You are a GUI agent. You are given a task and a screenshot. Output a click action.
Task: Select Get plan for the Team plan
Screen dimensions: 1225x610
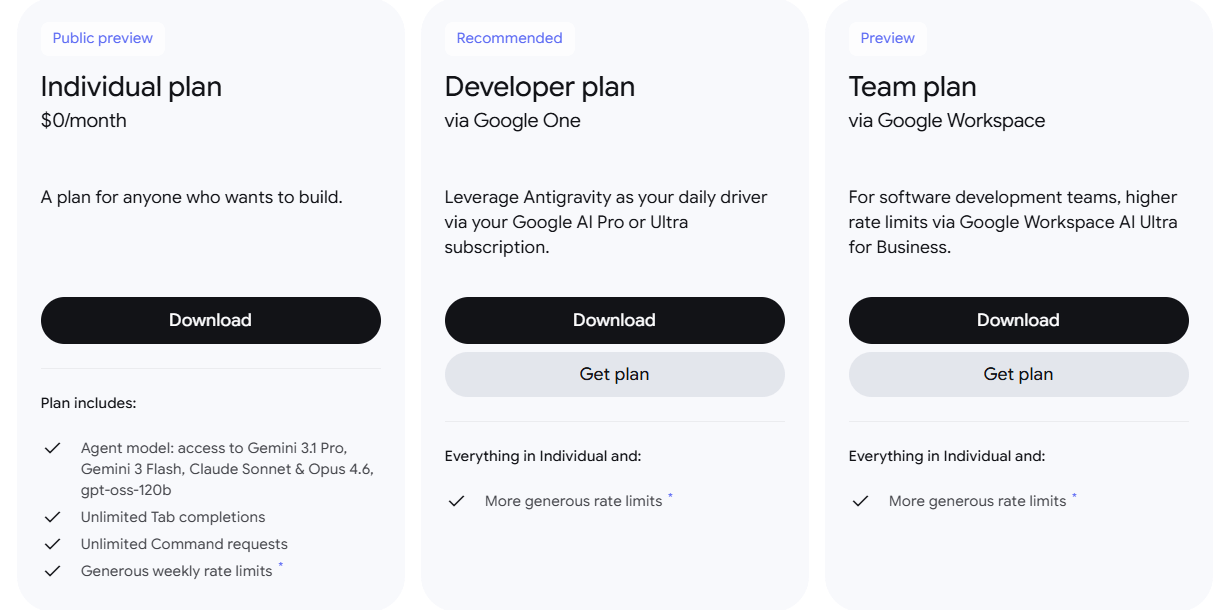[1018, 374]
